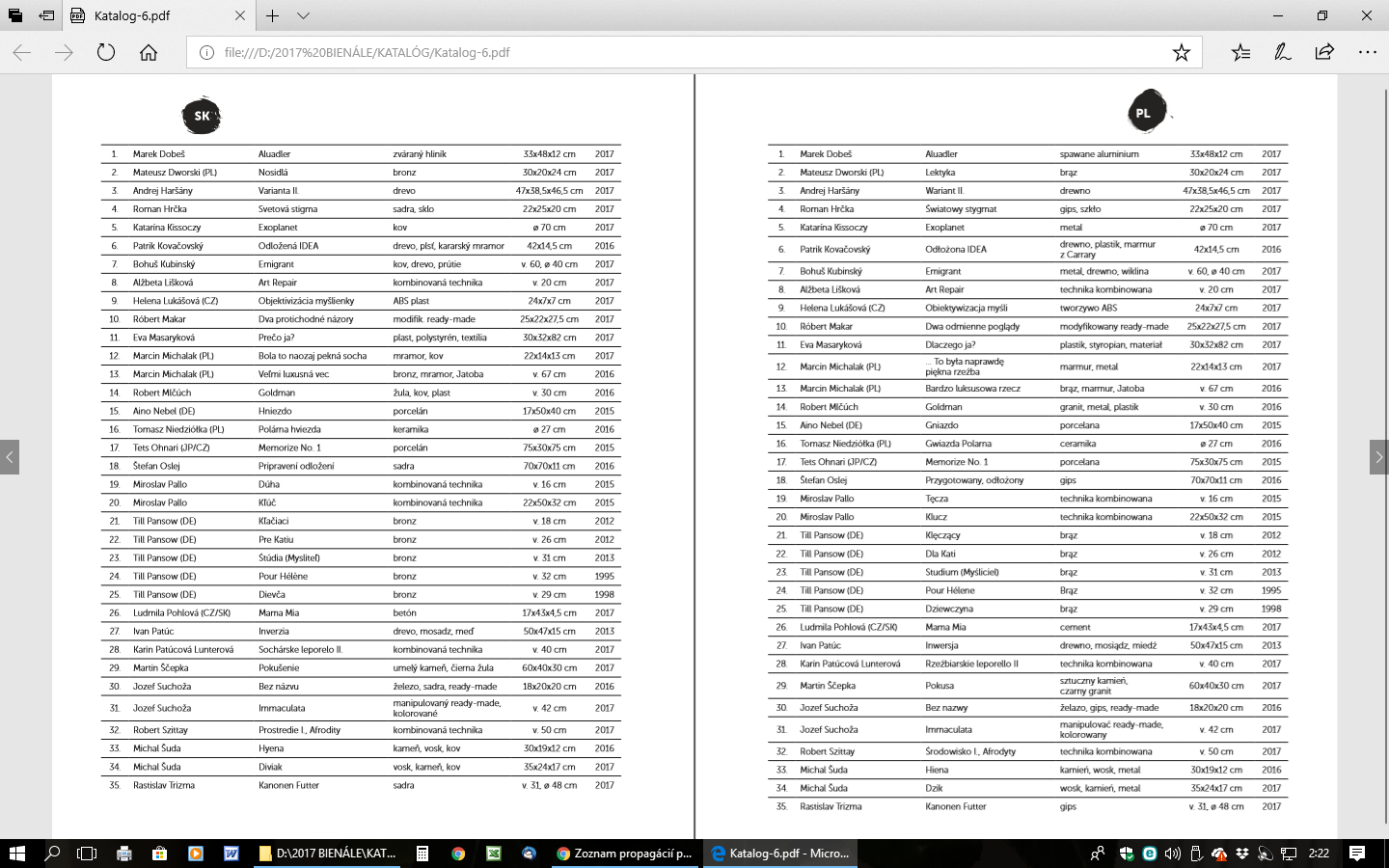This screenshot has height=868, width=1389.
Task: Add this page to favorites with the star
Action: (x=1181, y=53)
